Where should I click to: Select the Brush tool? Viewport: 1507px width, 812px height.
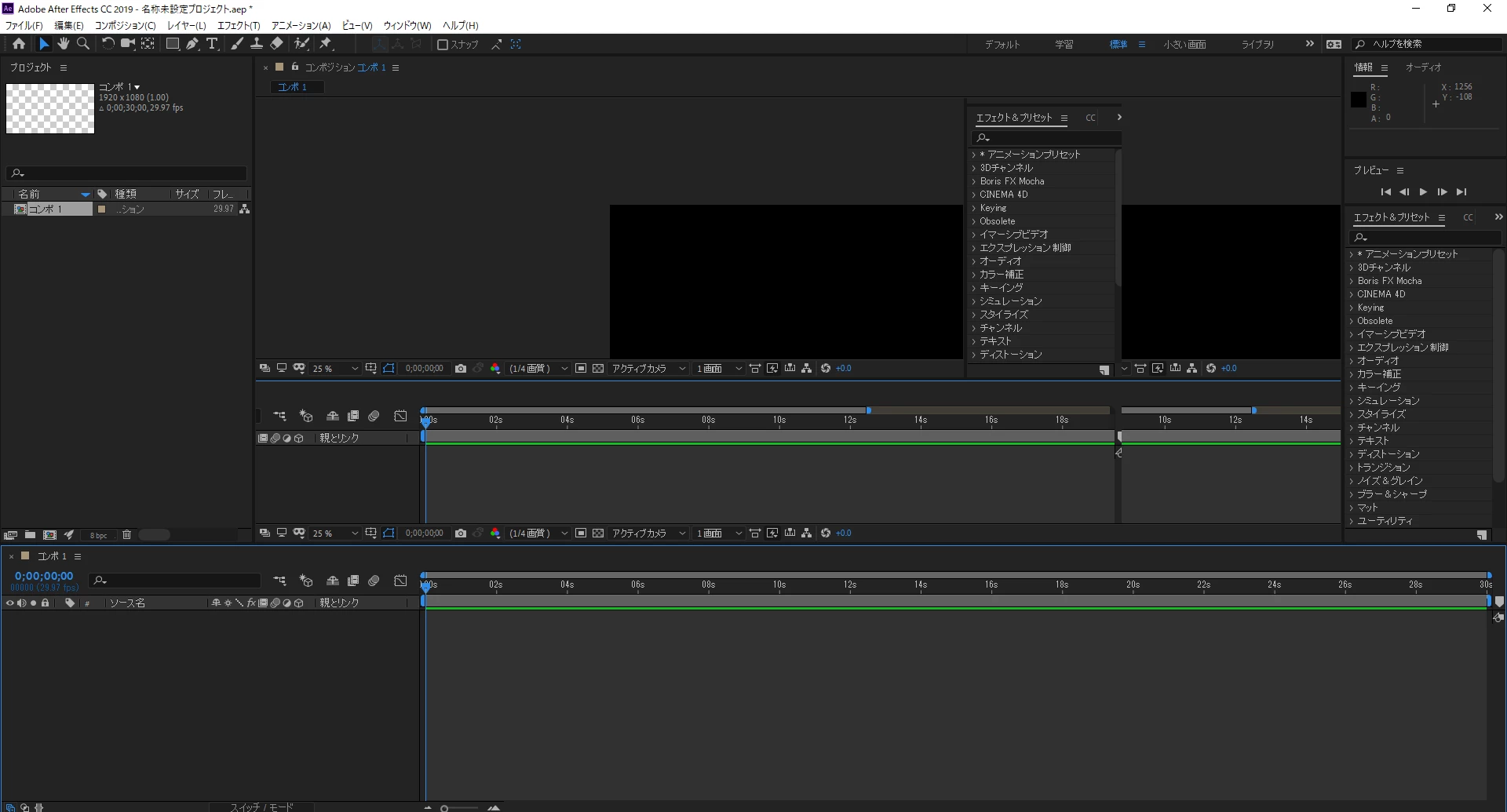coord(237,44)
